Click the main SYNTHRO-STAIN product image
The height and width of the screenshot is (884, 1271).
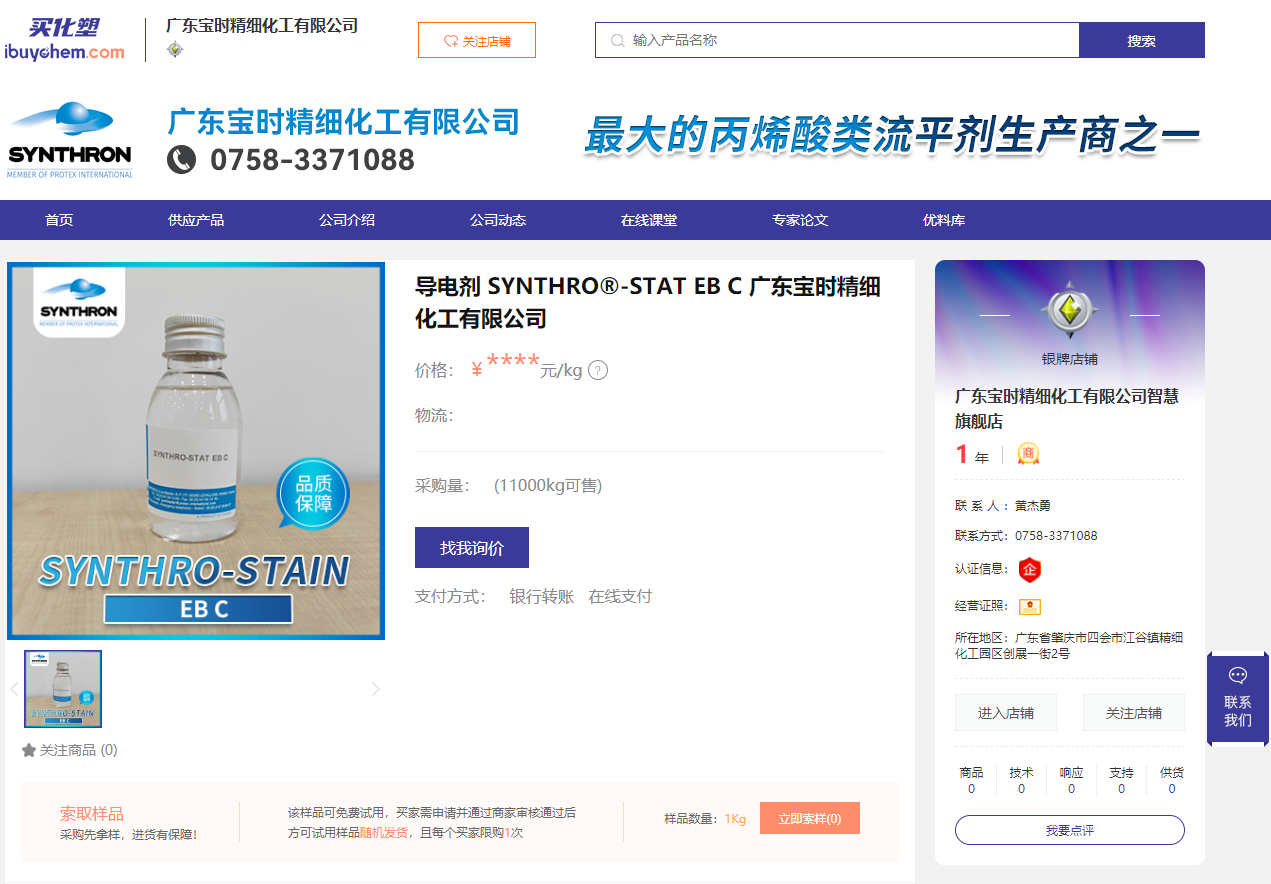tap(196, 451)
